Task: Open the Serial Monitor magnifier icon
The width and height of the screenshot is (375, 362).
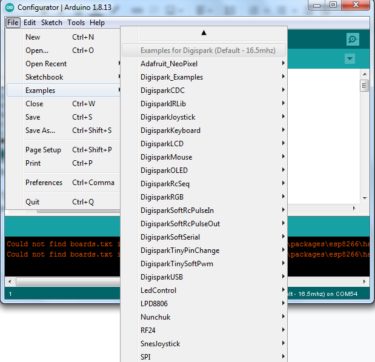Action: coord(352,40)
